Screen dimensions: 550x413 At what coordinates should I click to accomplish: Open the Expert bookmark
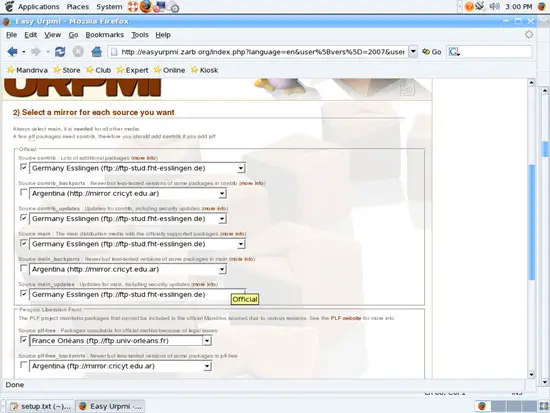[133, 70]
